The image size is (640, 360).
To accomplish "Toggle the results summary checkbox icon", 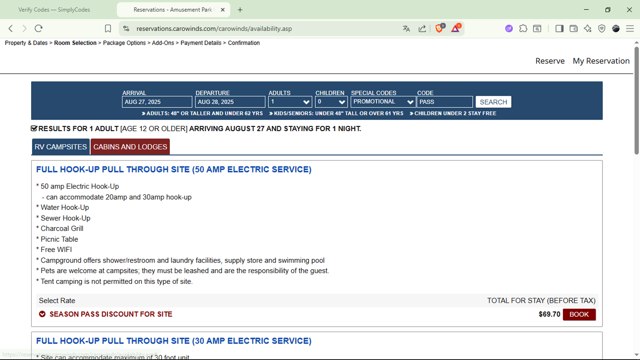I will coord(34,128).
